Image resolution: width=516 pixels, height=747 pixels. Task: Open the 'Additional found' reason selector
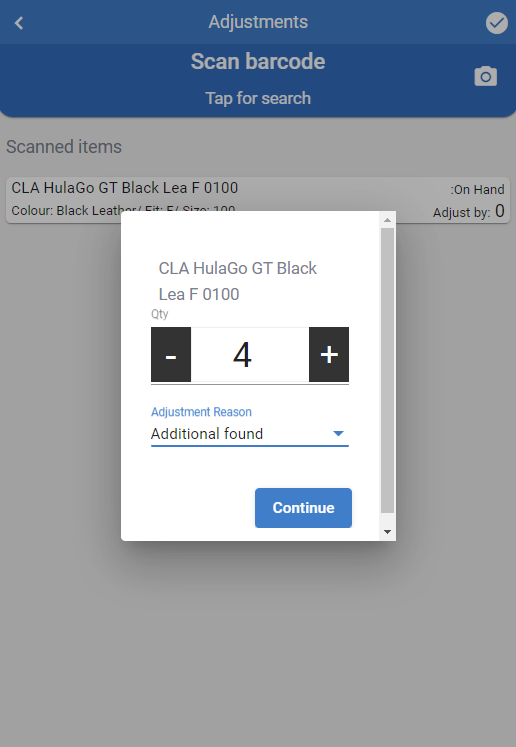(250, 434)
